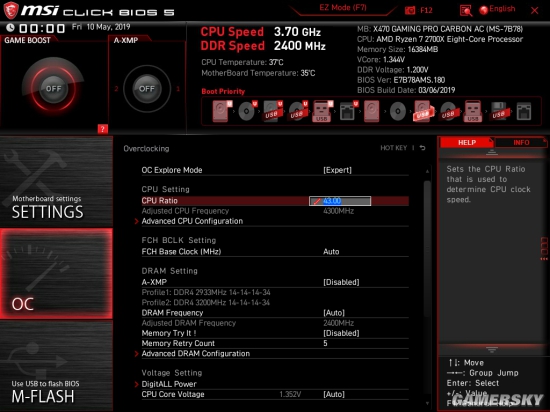Image resolution: width=550 pixels, height=412 pixels.
Task: Expand Advanced DRAM Configuration
Action: coord(196,354)
